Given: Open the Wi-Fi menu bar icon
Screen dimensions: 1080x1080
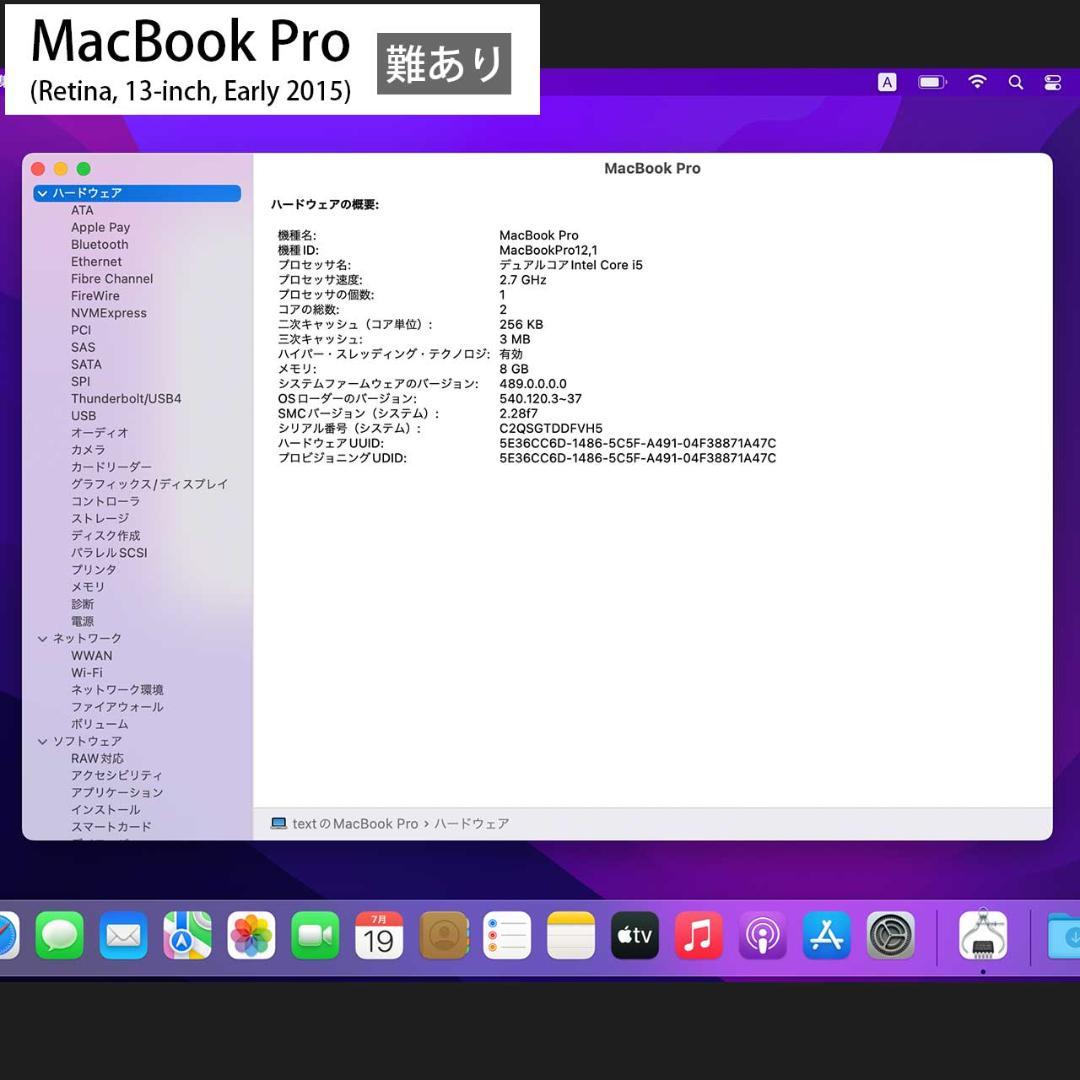Looking at the screenshot, I should coord(977,82).
